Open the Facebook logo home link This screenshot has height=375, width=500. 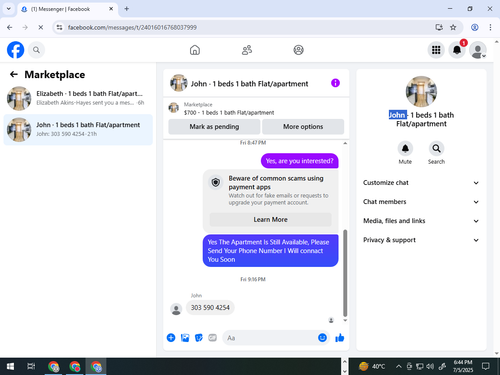coord(15,50)
